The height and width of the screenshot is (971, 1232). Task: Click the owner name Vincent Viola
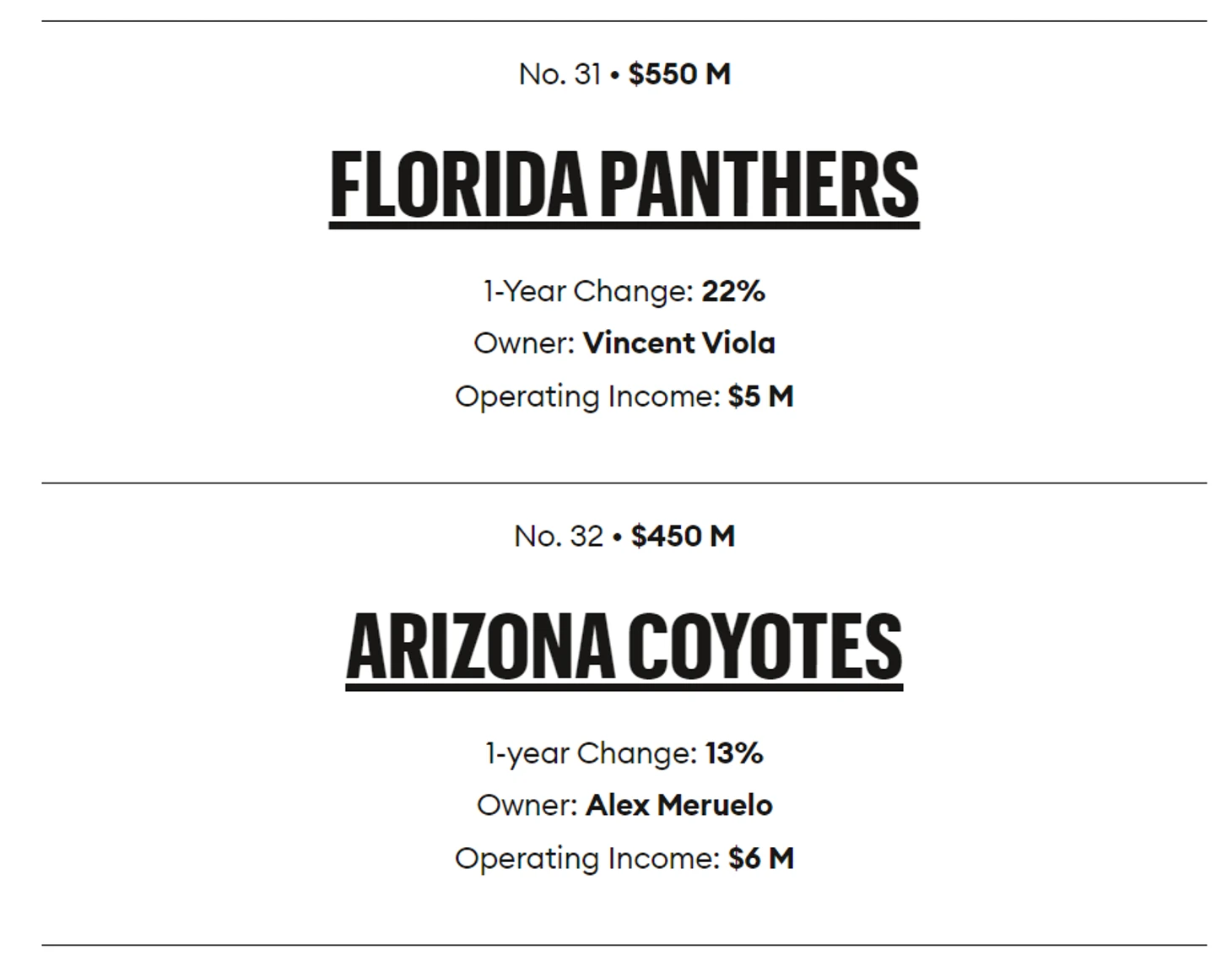(678, 343)
